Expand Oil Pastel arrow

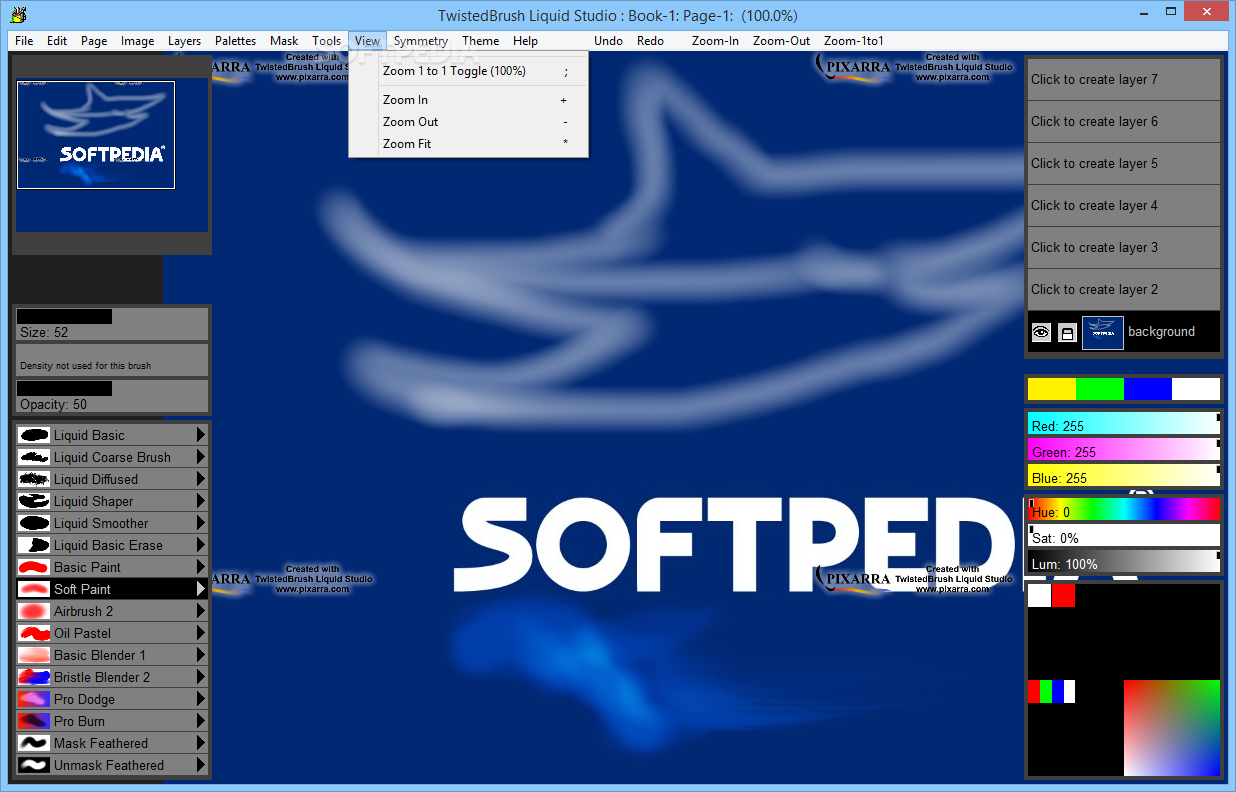200,633
